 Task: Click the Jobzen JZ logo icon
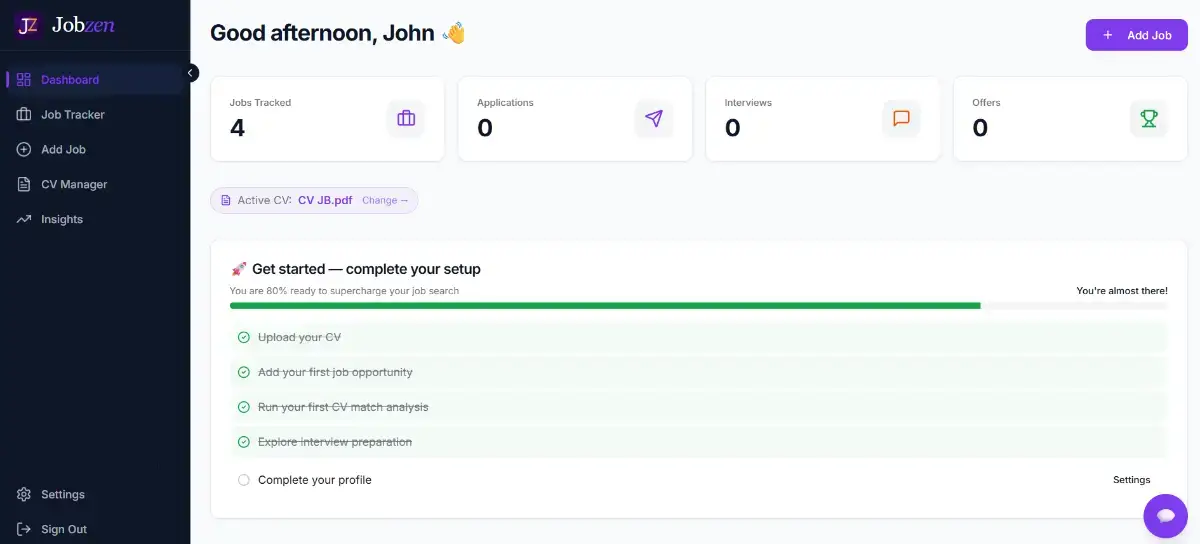tap(27, 25)
